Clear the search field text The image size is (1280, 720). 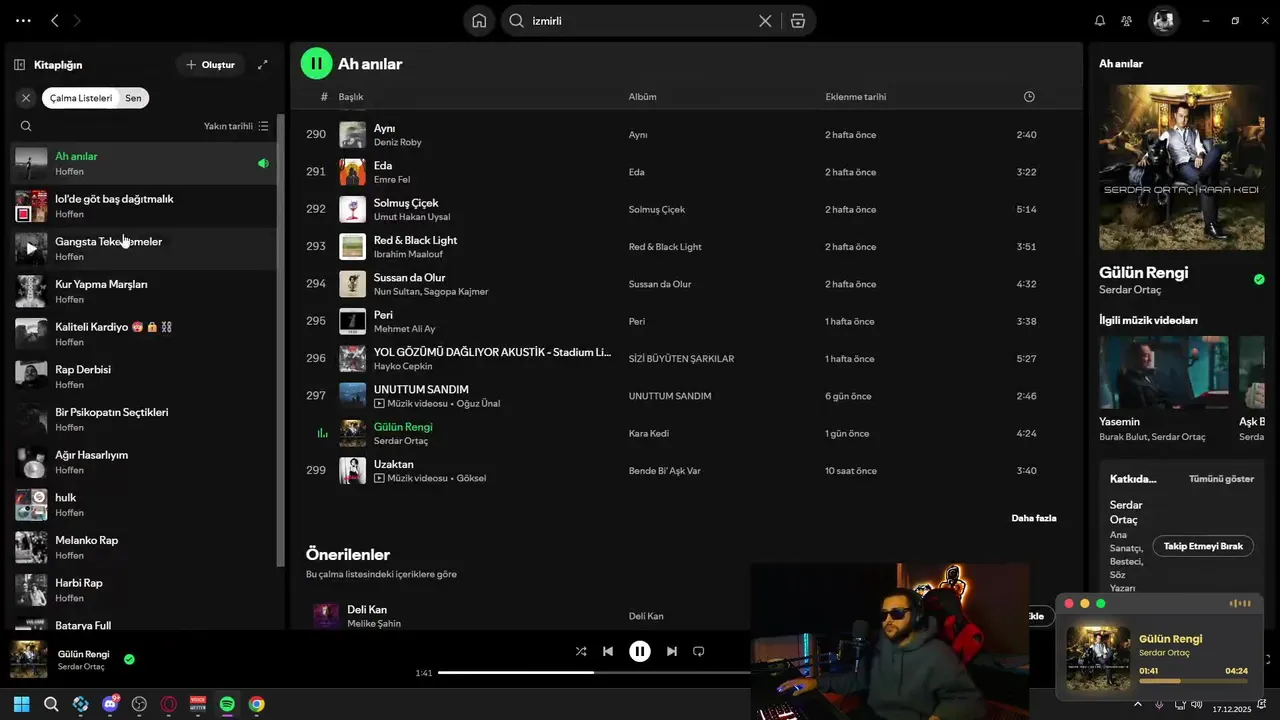click(765, 20)
